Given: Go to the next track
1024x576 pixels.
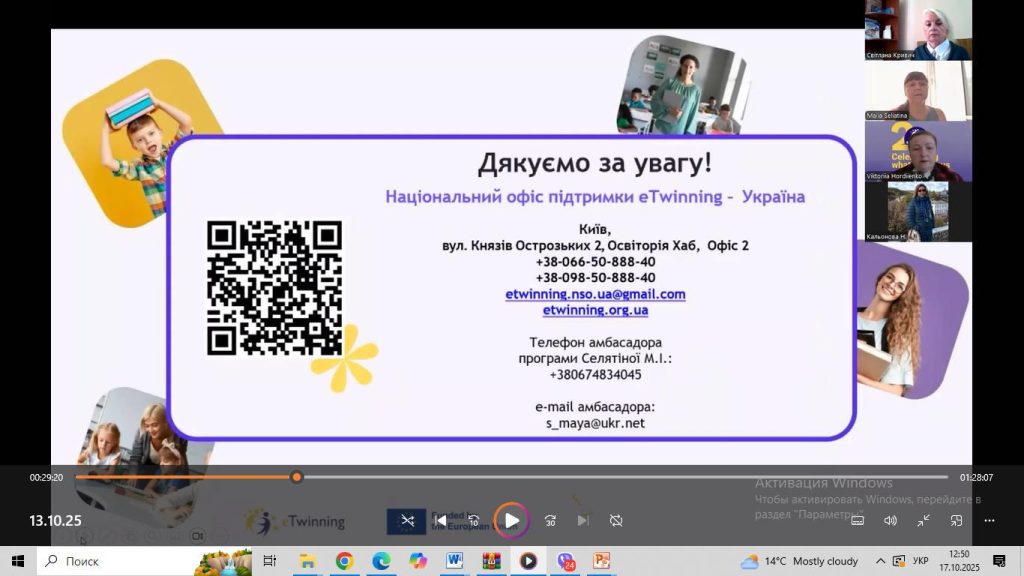Looking at the screenshot, I should [583, 520].
